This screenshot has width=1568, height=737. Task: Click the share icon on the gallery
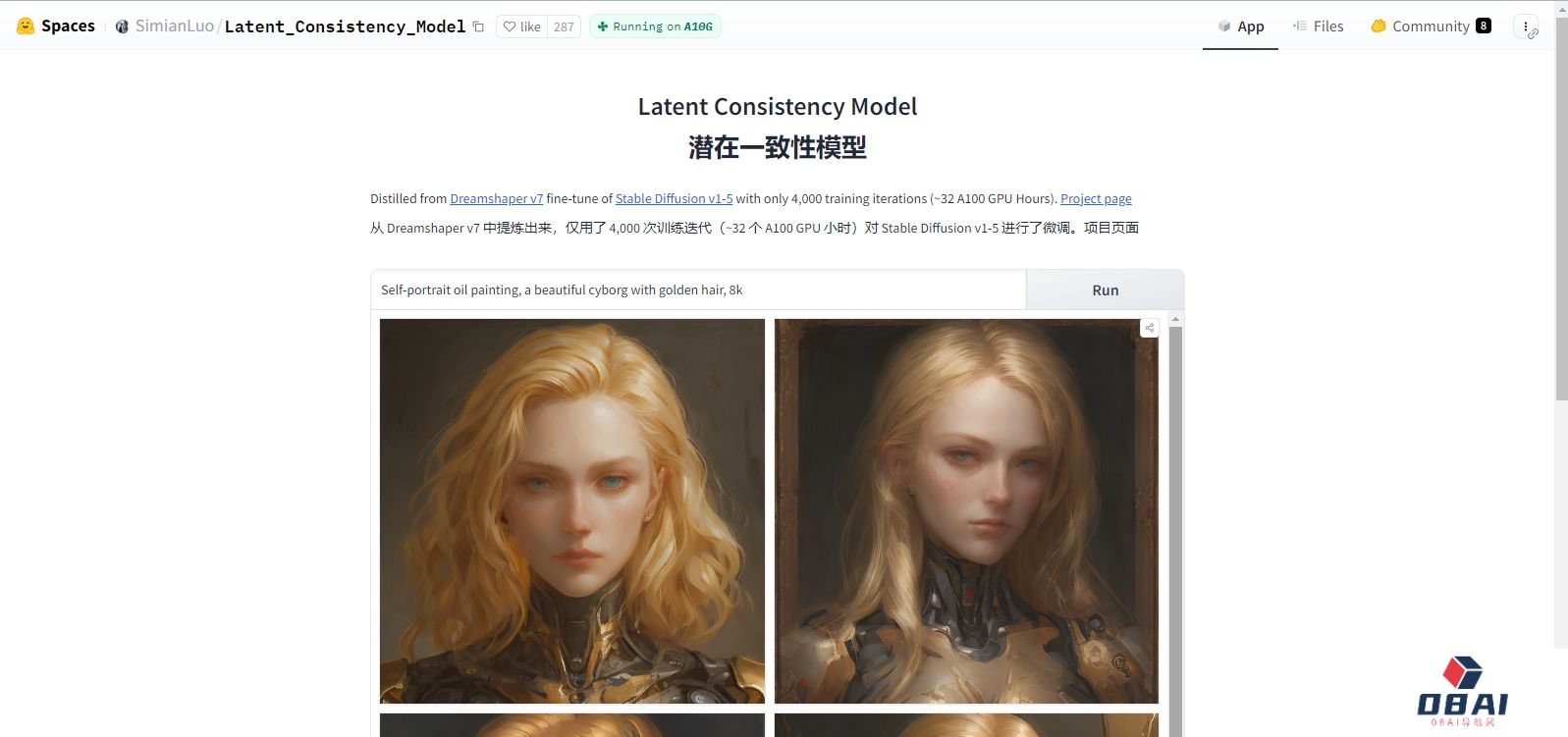tap(1149, 328)
